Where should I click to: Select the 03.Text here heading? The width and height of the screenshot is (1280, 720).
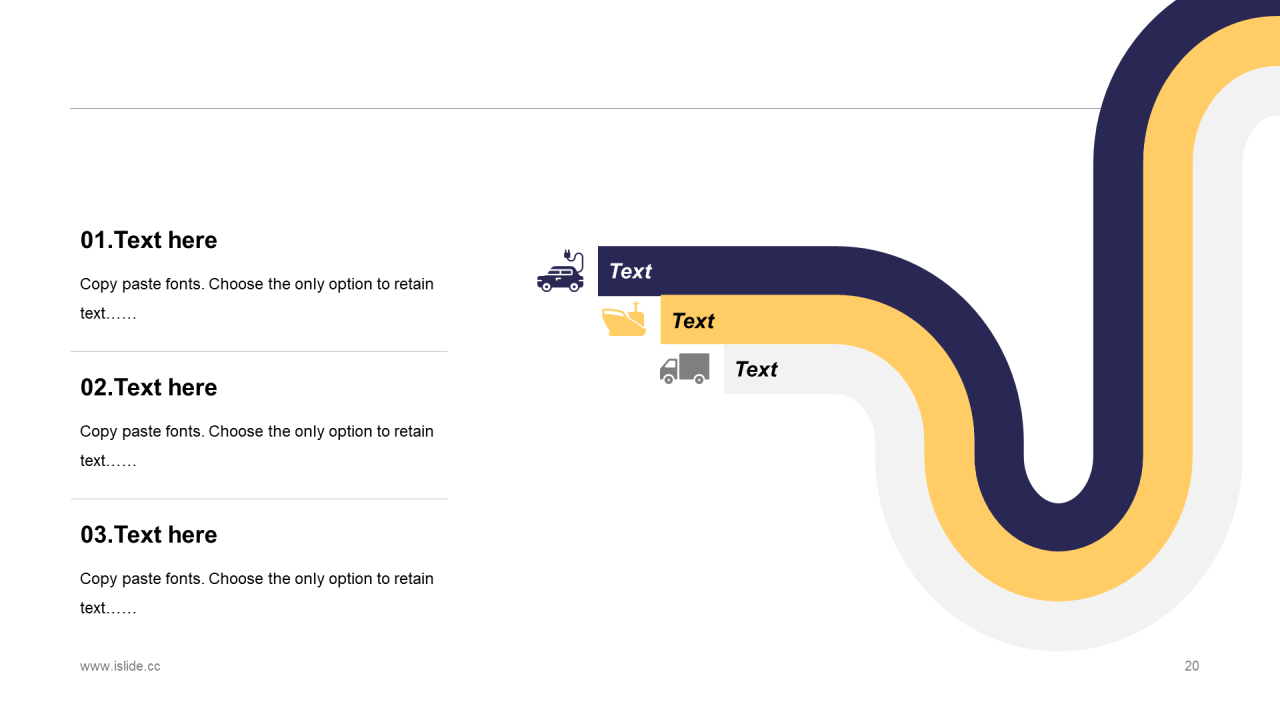pos(149,534)
